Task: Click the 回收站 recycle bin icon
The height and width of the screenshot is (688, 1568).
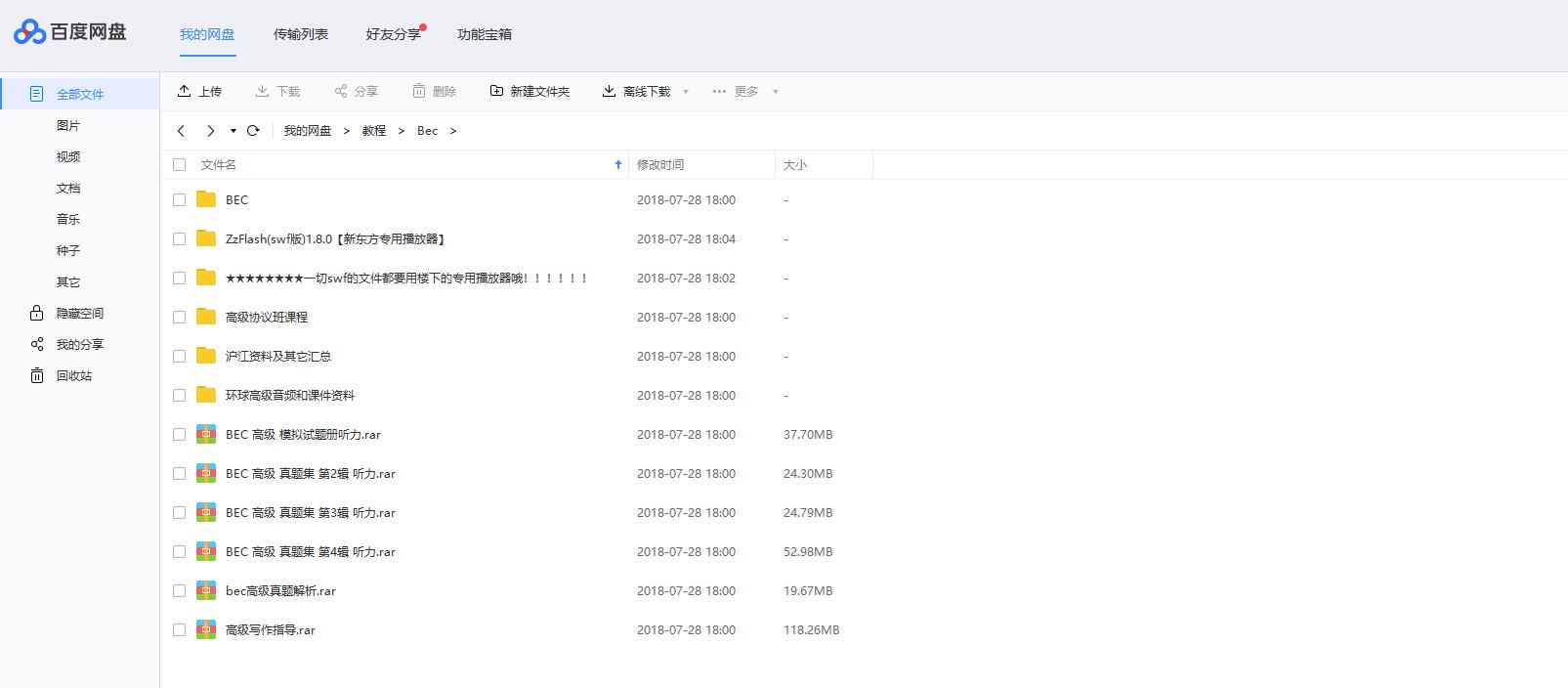Action: coord(37,375)
